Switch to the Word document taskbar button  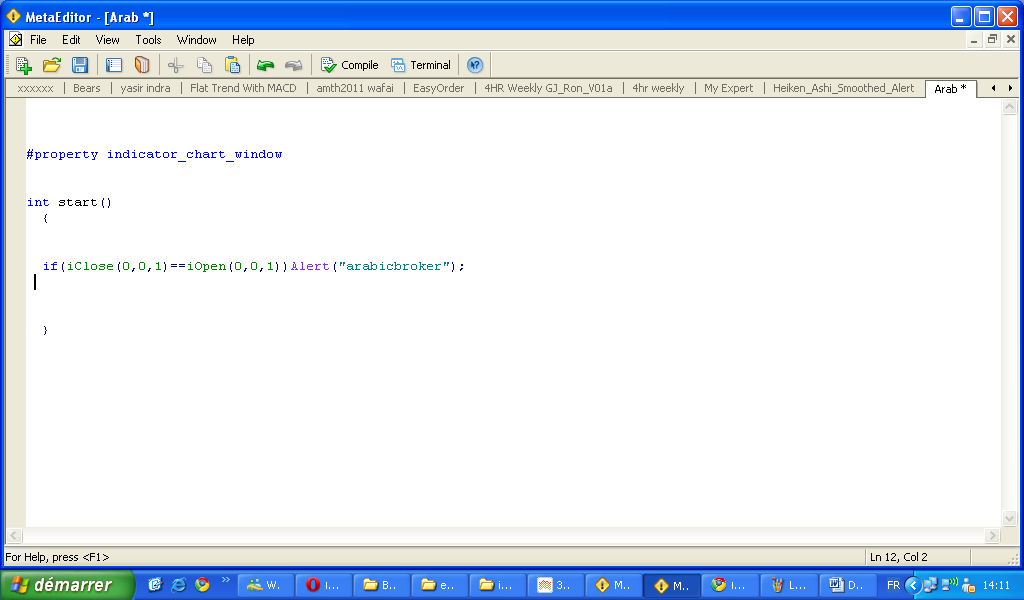click(x=848, y=585)
